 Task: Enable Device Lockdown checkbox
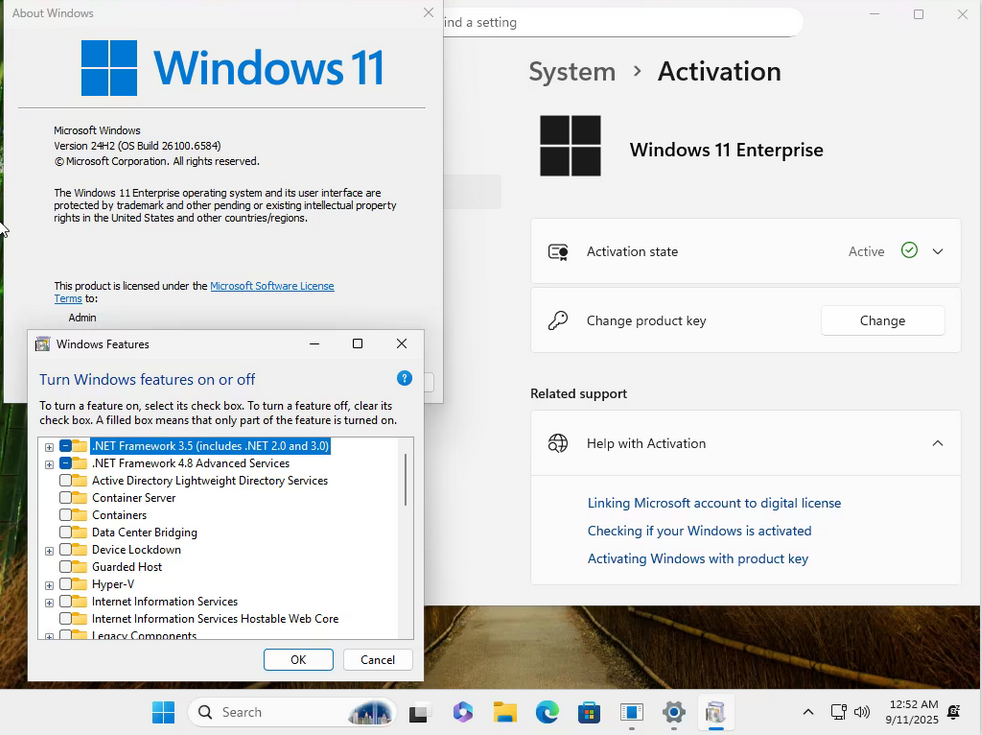(65, 550)
